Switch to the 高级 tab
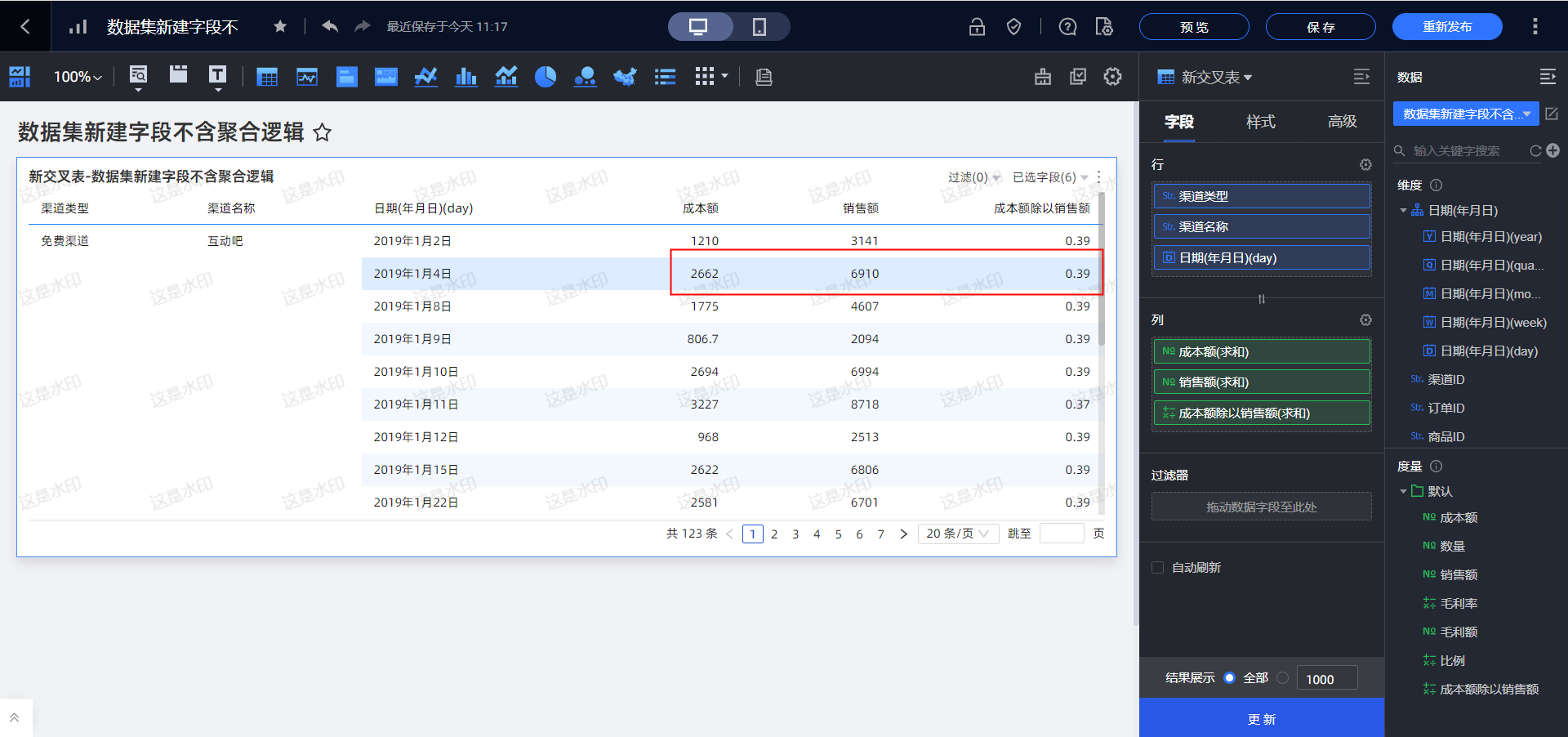Viewport: 1568px width, 737px height. point(1342,122)
